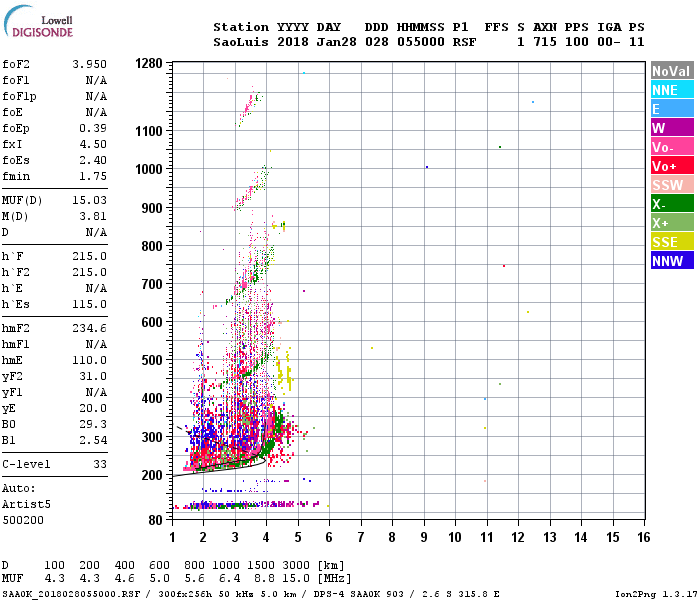Select the NNW blue legend swatch
The height and width of the screenshot is (600, 700).
coord(672,261)
